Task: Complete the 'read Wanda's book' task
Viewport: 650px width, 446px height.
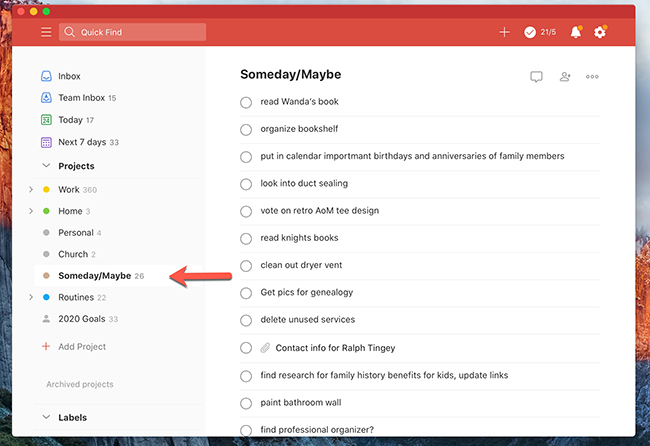Action: click(246, 102)
